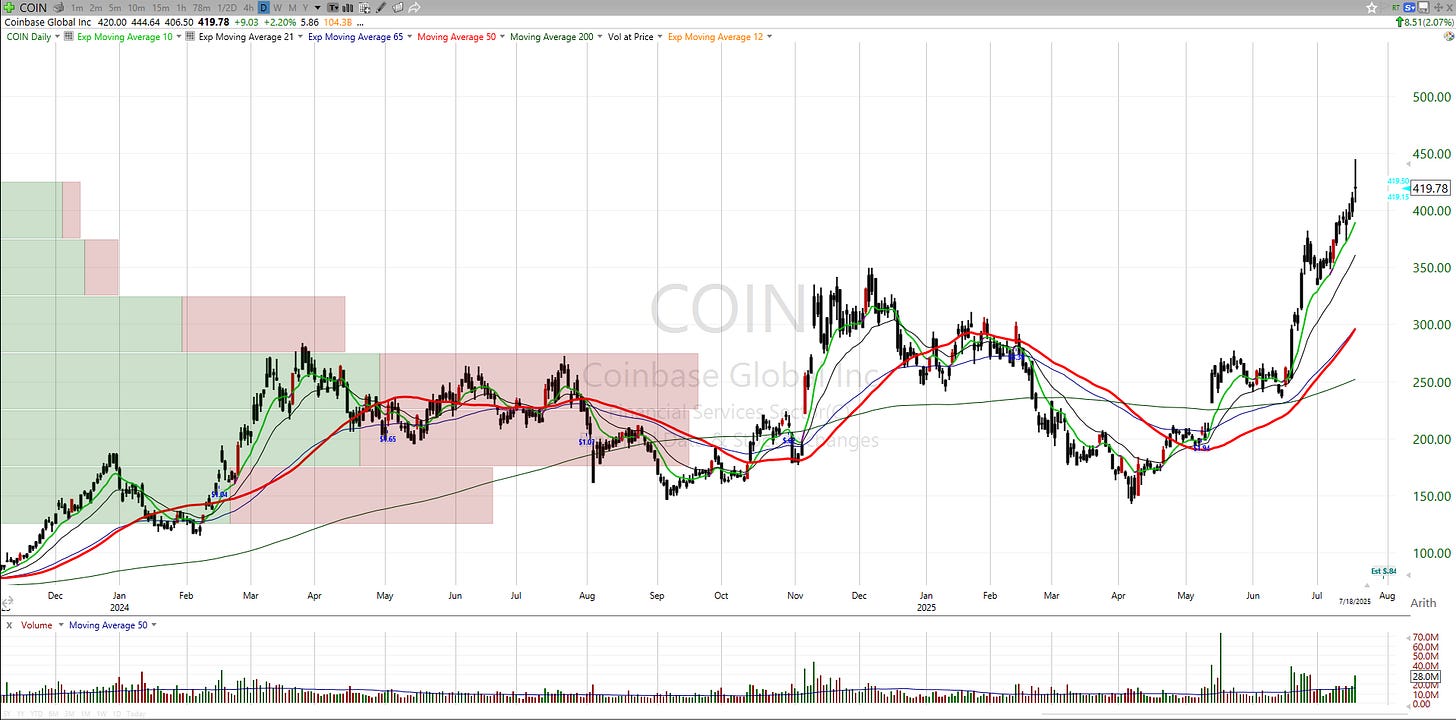Click the ellipsis after 104.3B

click(x=360, y=23)
